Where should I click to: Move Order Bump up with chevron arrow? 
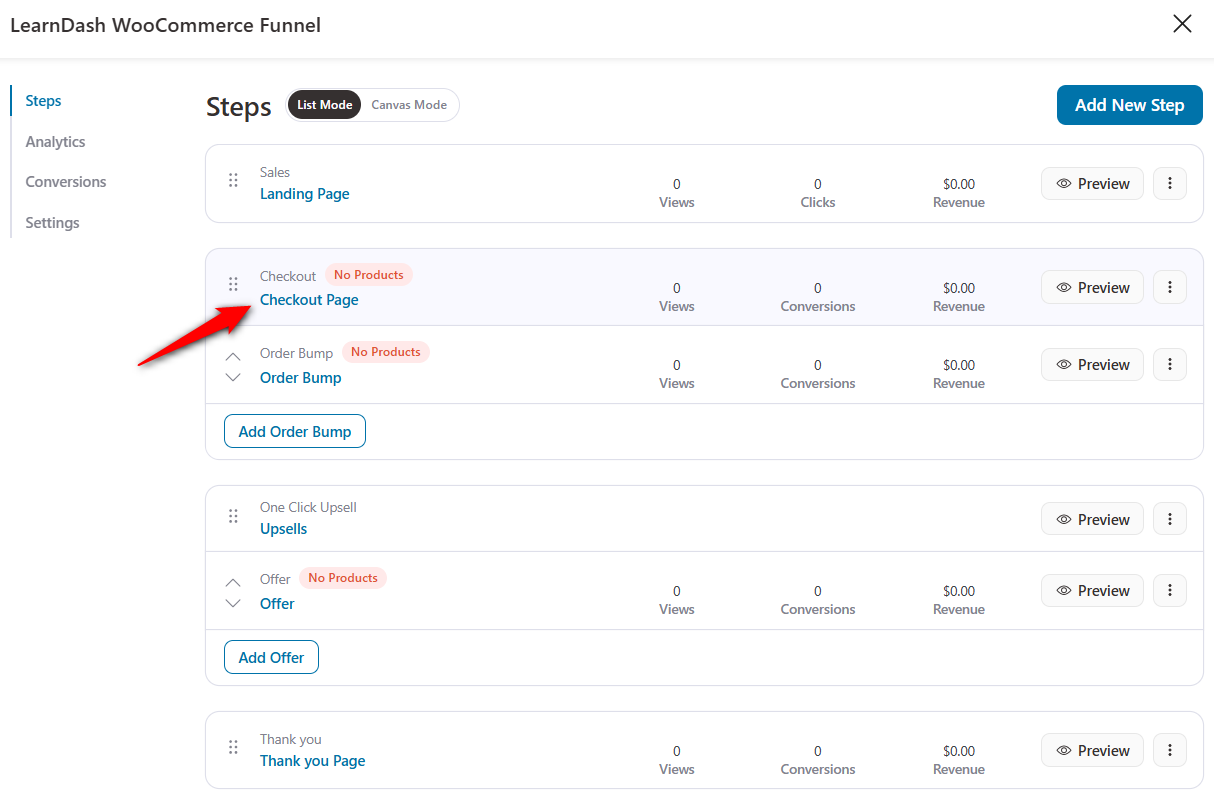coord(233,356)
